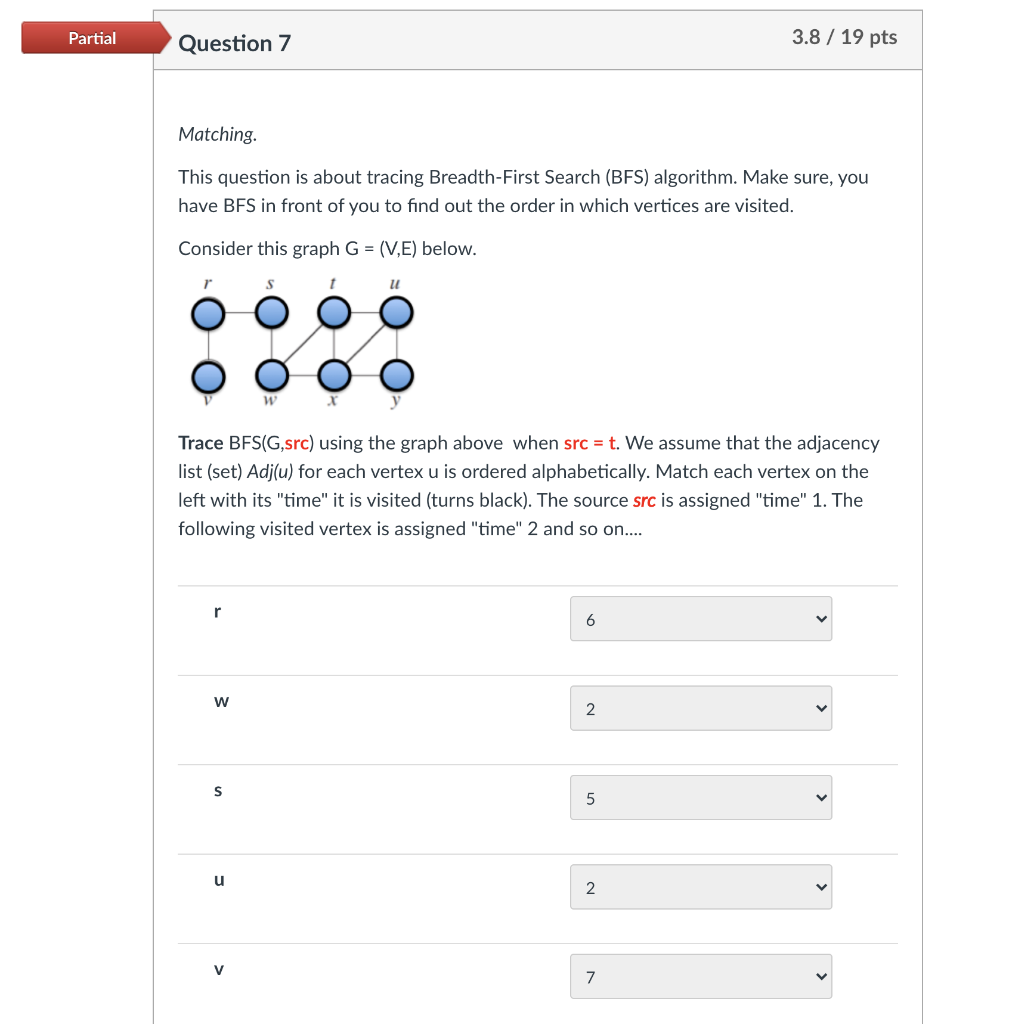
Task: Click the graph vertex labeled w
Action: tap(271, 377)
